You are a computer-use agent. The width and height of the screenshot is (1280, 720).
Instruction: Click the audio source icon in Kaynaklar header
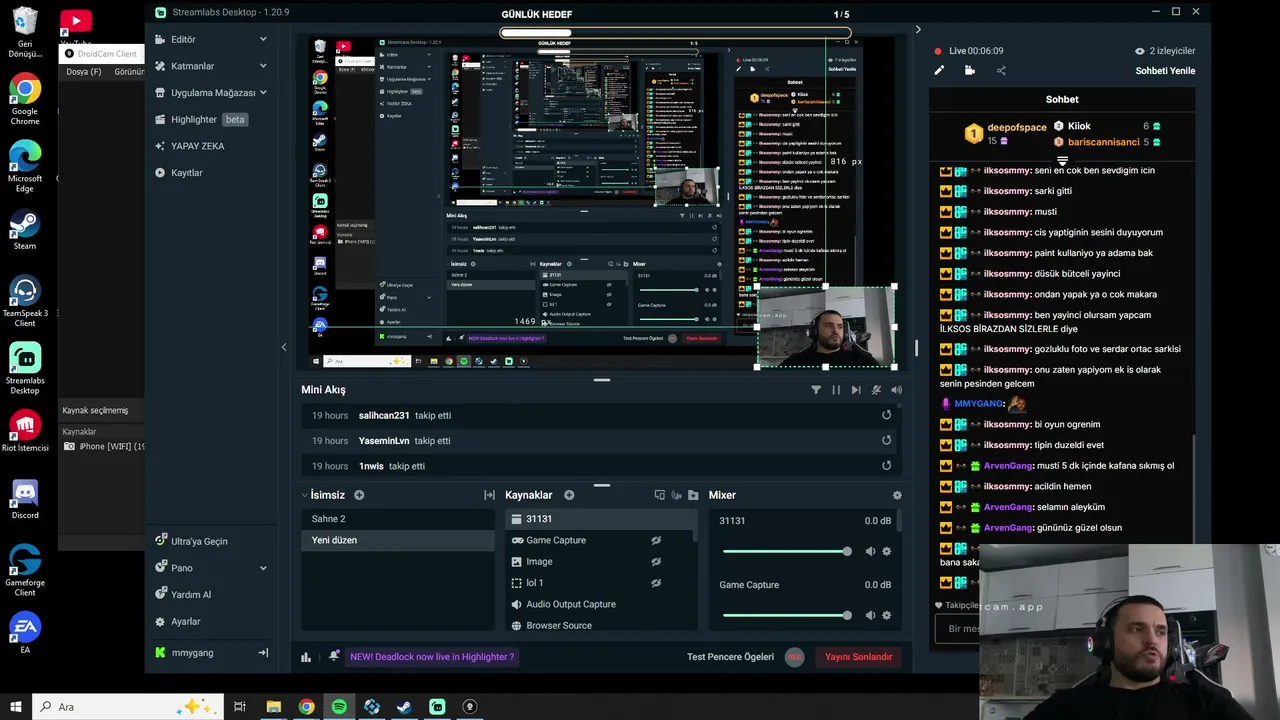[677, 495]
